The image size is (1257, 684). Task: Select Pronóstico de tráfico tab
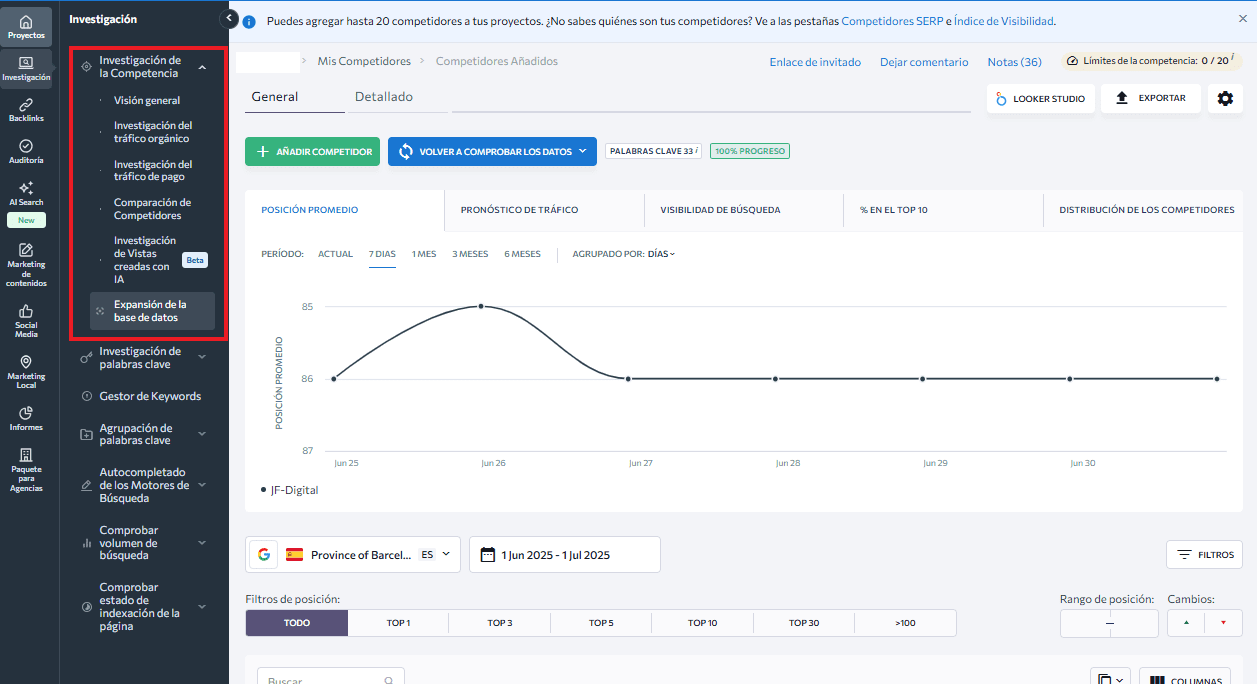544,210
